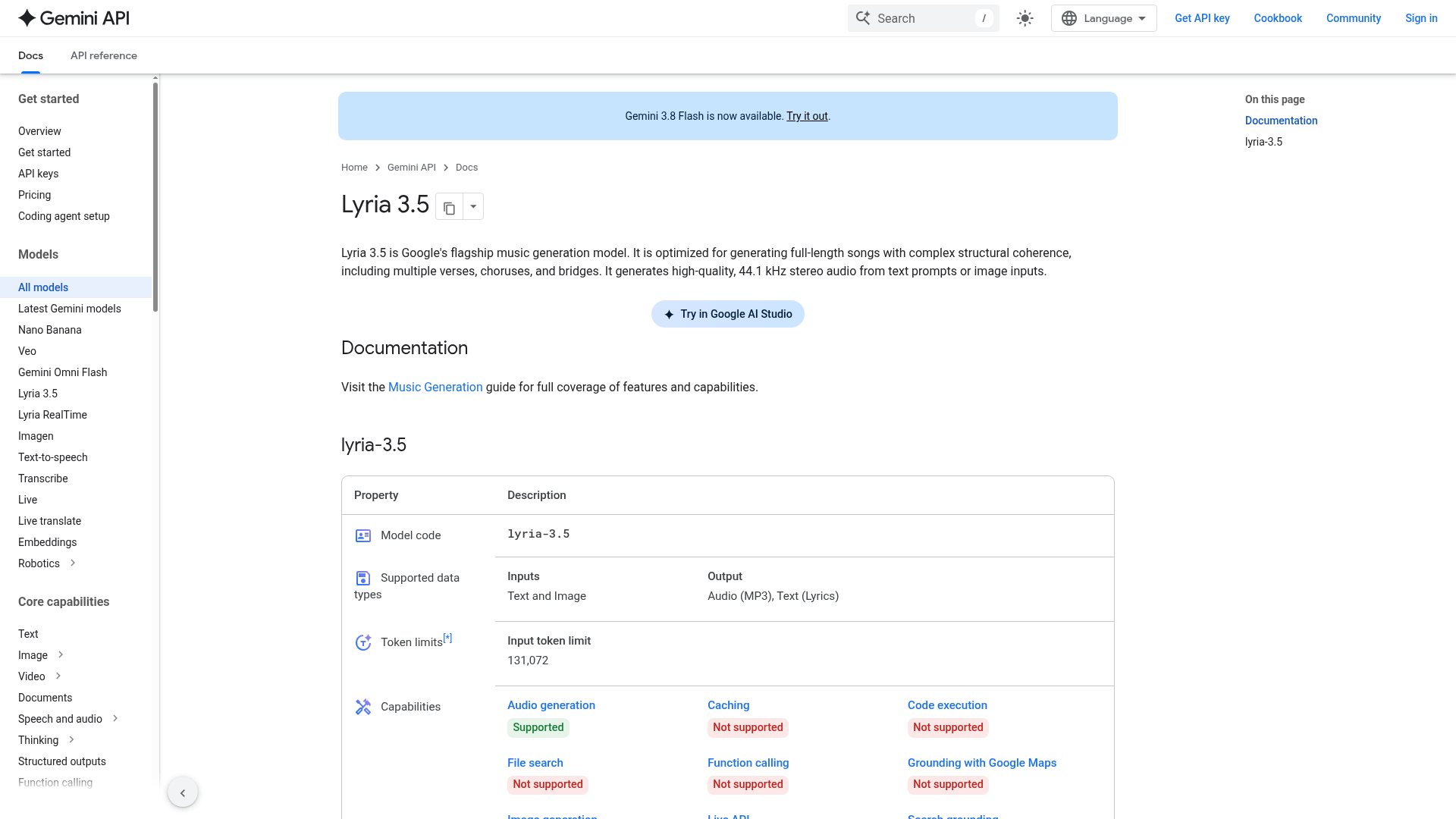Expand the Image sidebar section
Viewport: 1456px width, 819px height.
61,654
